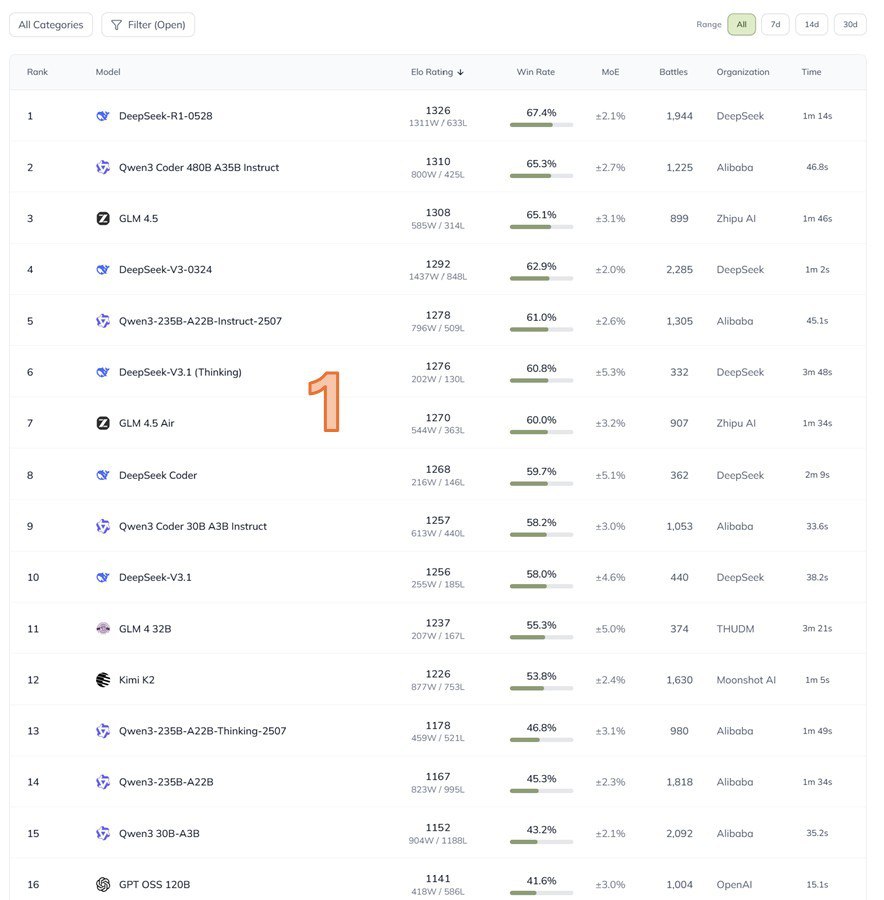Image resolution: width=884 pixels, height=900 pixels.
Task: Click the funnel icon in Filter button
Action: coord(117,25)
